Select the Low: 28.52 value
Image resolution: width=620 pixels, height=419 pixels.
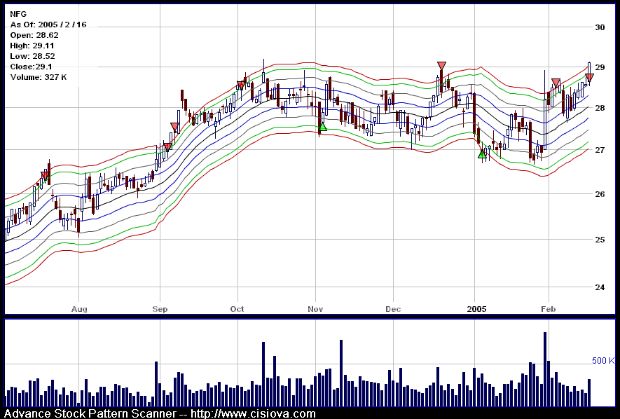pos(32,56)
